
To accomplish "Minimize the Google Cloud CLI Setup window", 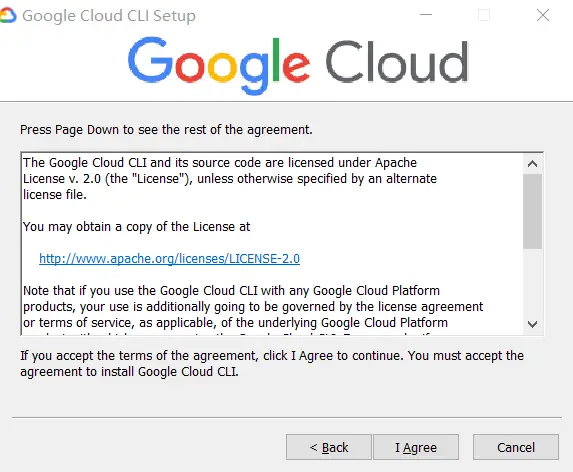I will [426, 15].
